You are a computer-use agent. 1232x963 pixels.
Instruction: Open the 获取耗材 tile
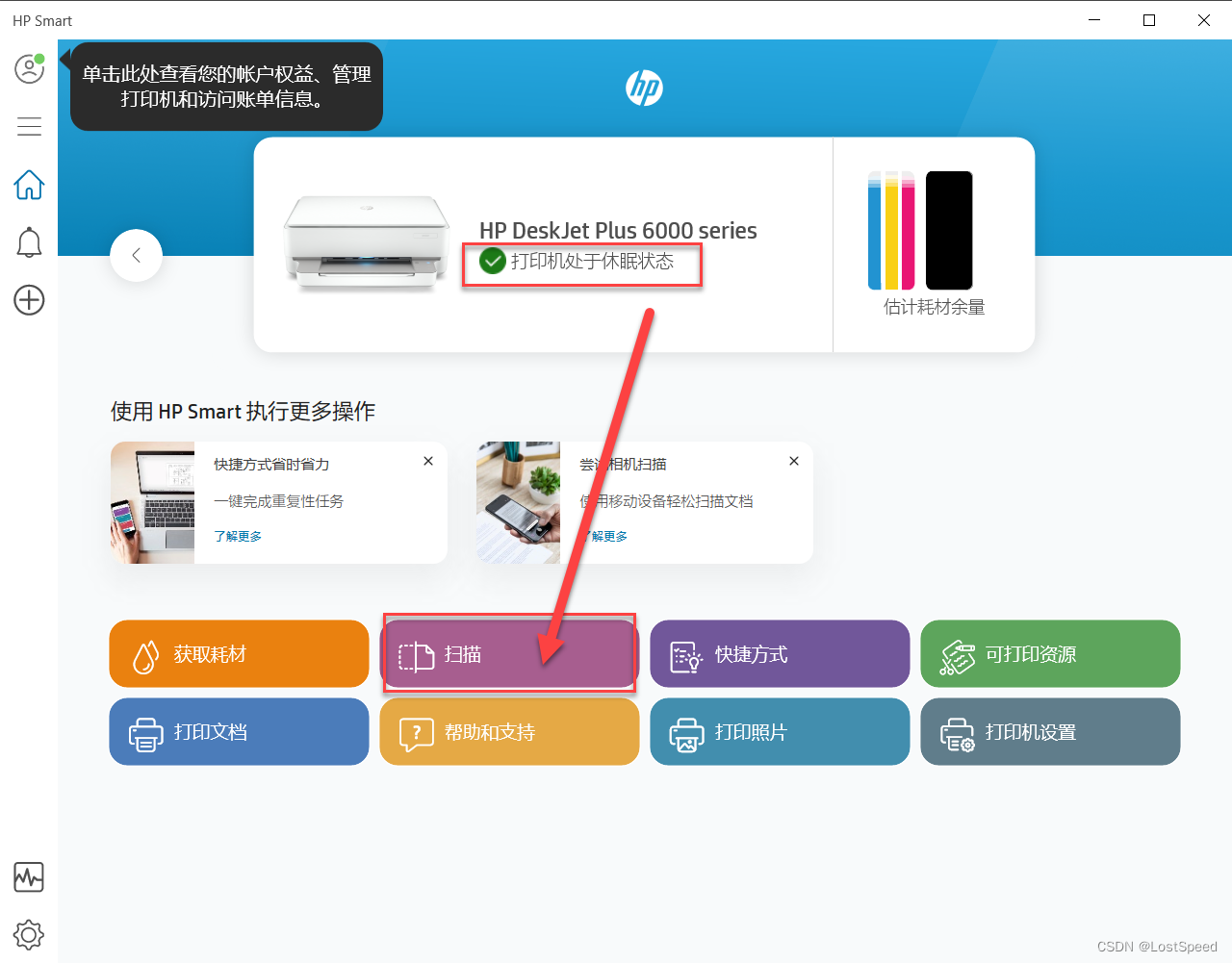pos(239,654)
